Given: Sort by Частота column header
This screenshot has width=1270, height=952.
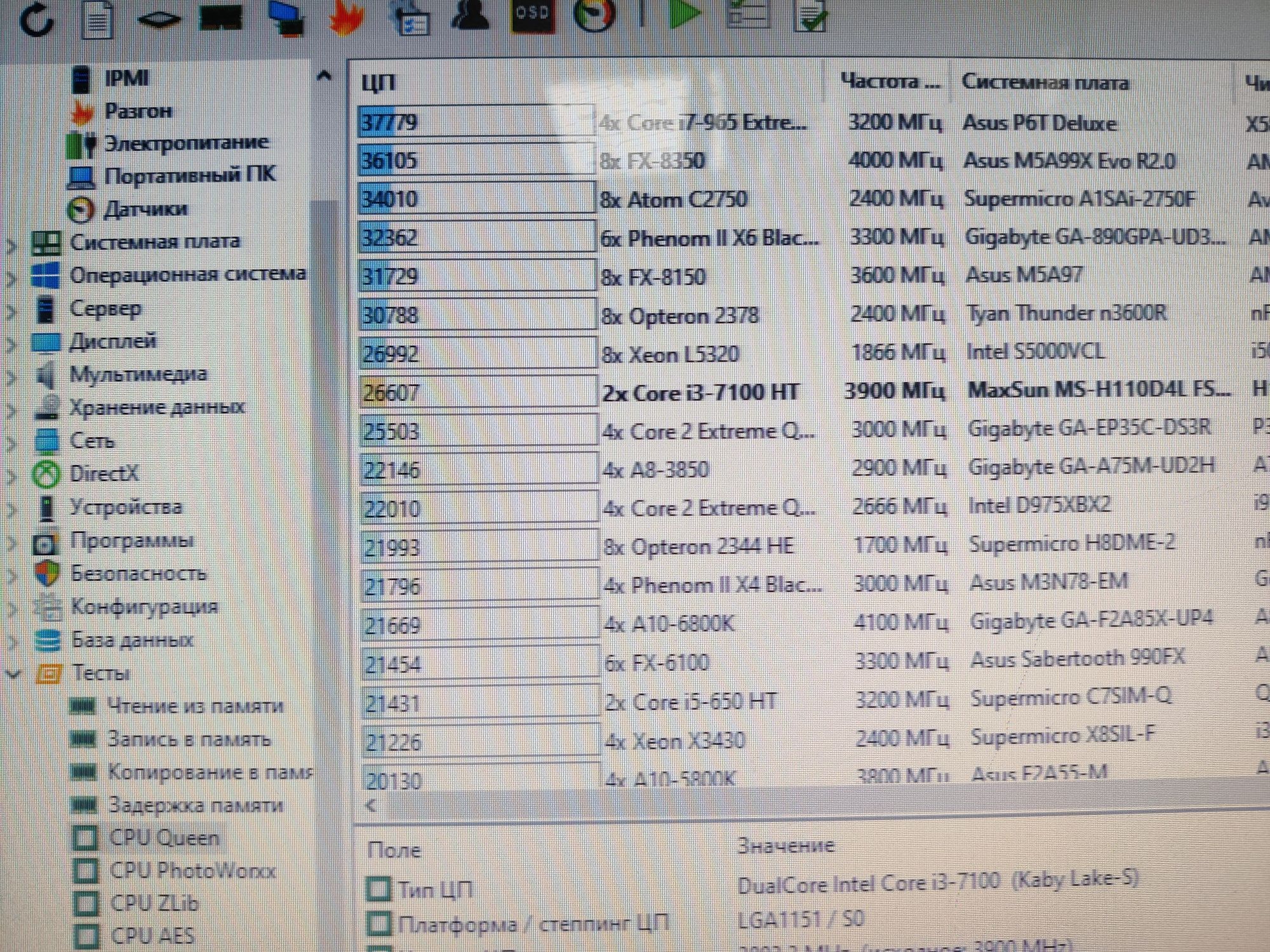Looking at the screenshot, I should [x=889, y=81].
